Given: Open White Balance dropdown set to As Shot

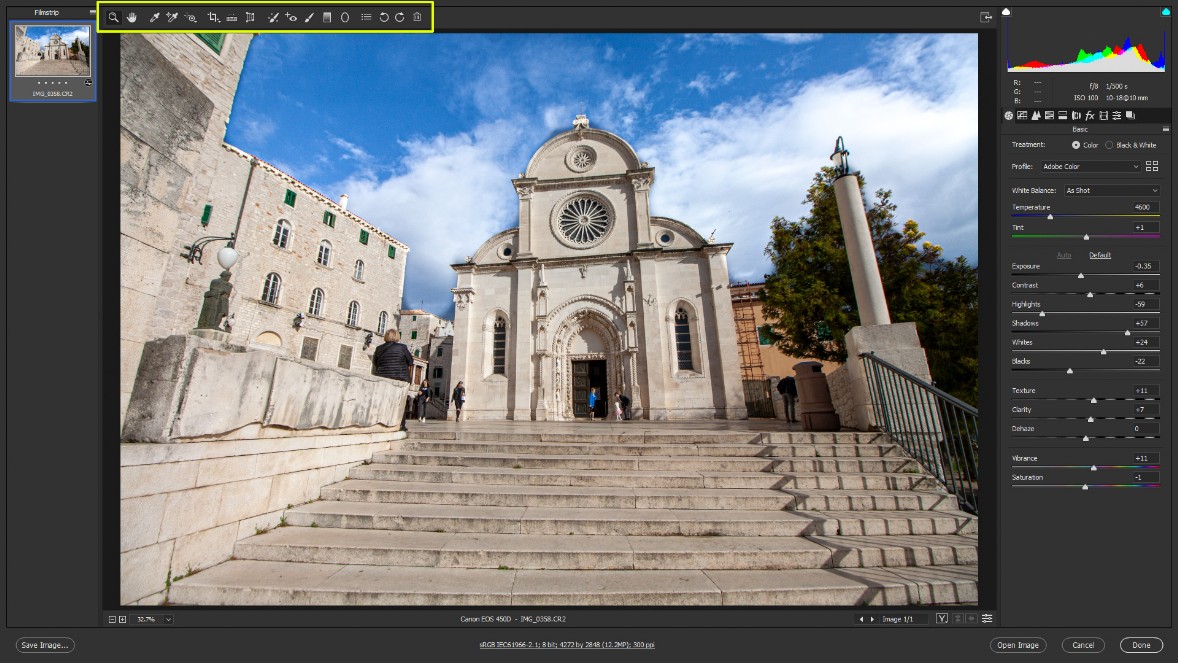Looking at the screenshot, I should pyautogui.click(x=1111, y=190).
